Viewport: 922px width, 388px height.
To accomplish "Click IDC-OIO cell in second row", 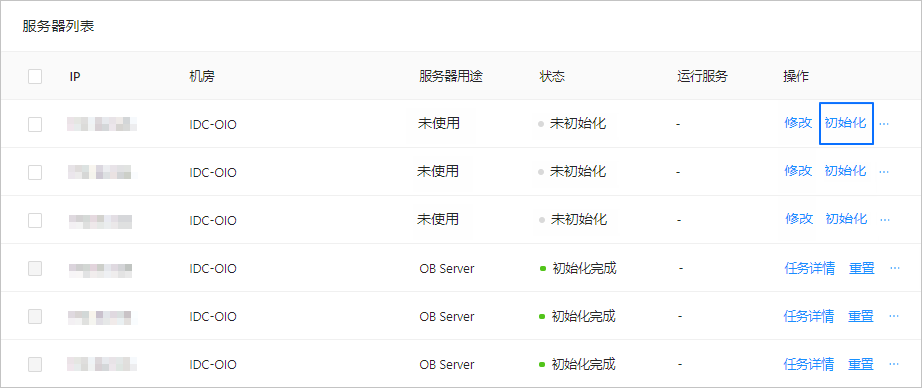I will coord(213,173).
